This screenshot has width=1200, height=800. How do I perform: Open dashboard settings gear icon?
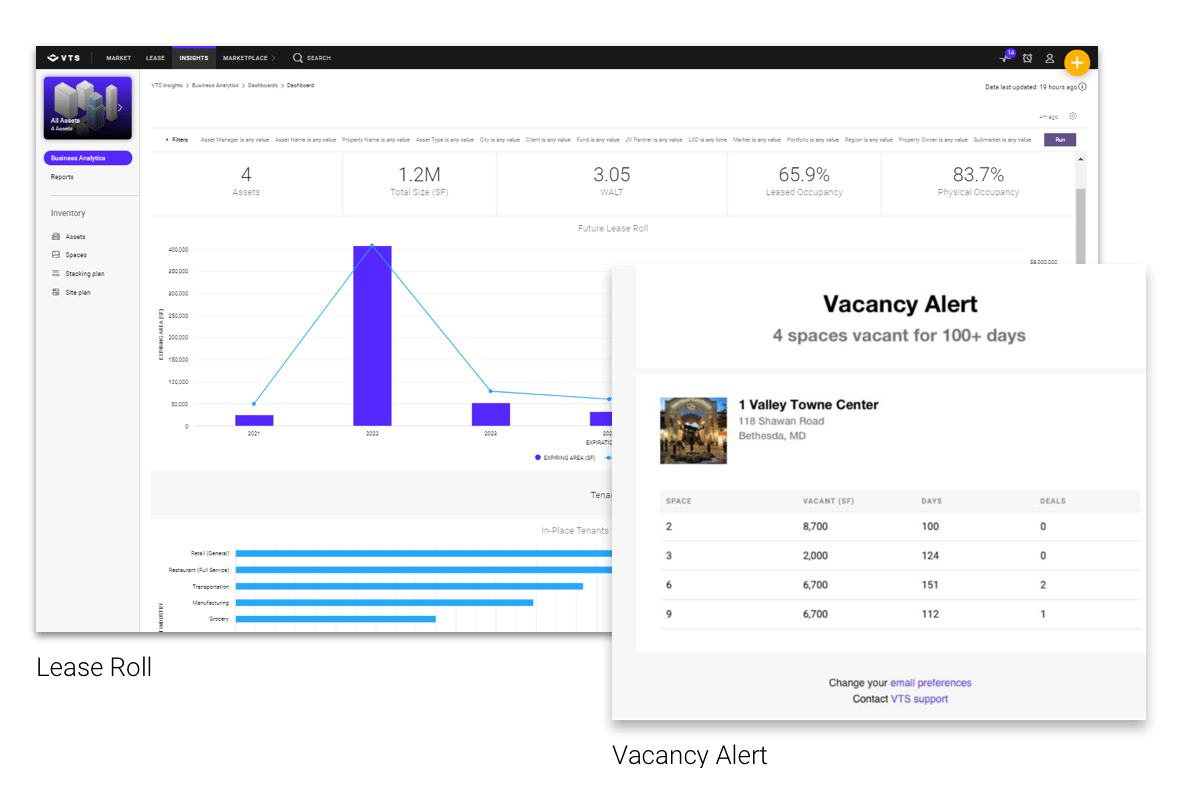point(1073,116)
